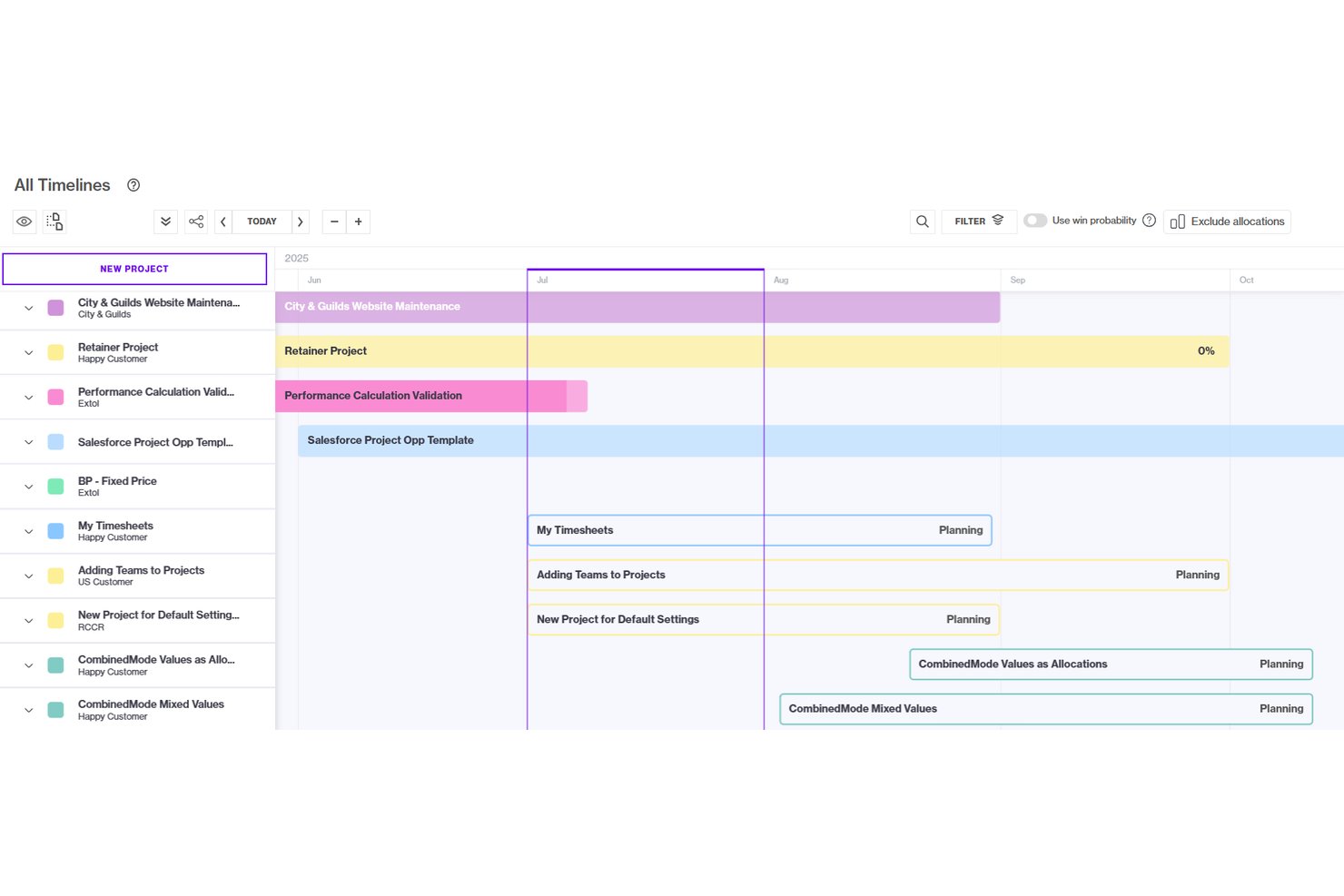Zoom out timeline with minus button
1344x896 pixels.
click(334, 222)
